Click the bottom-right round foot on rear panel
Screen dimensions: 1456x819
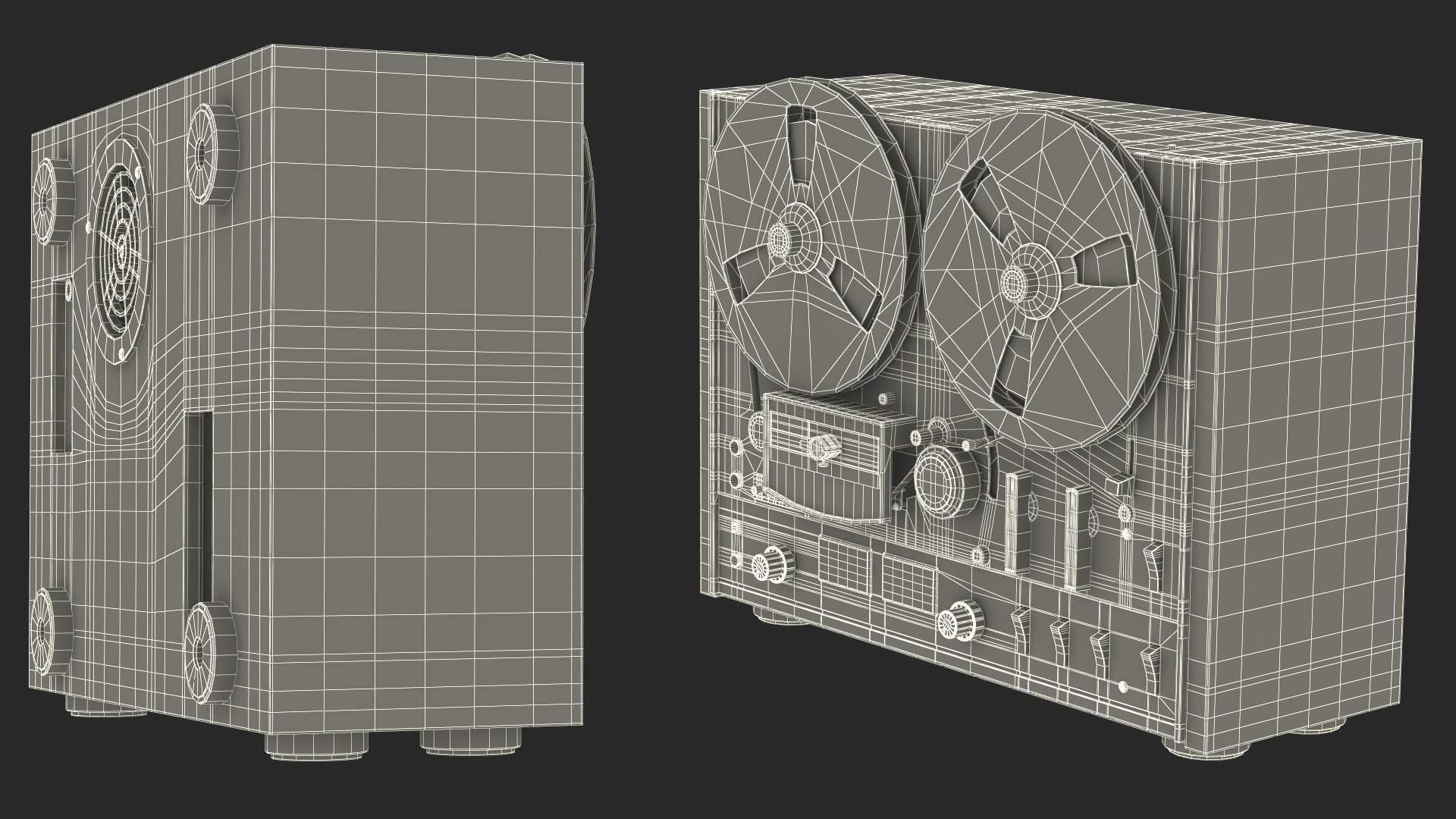pyautogui.click(x=203, y=651)
